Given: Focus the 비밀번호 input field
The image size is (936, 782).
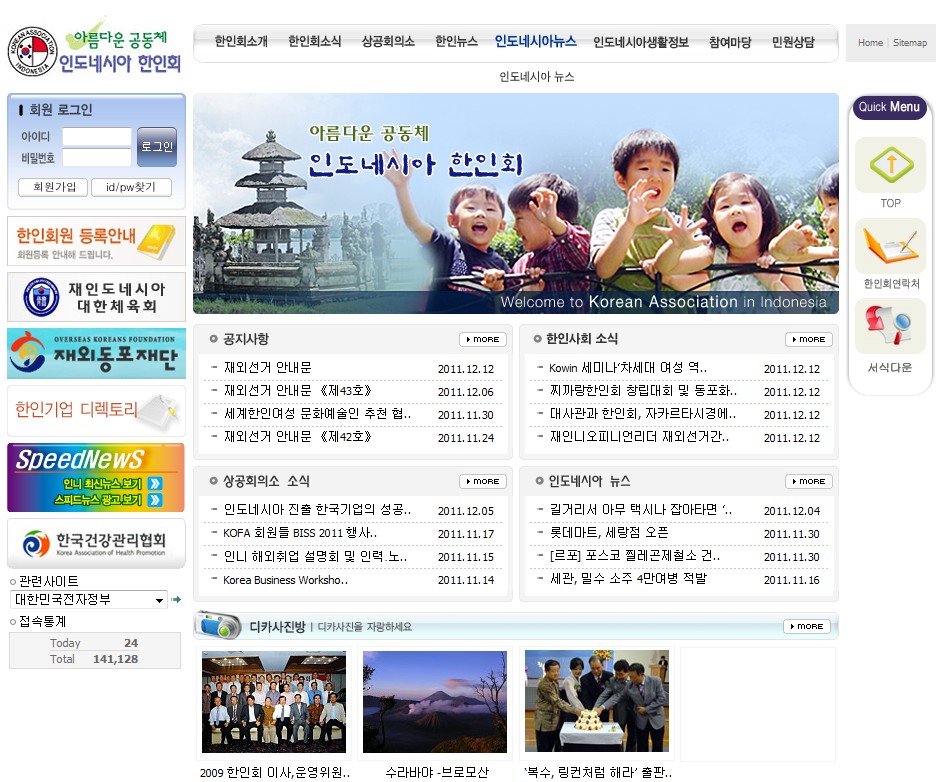Looking at the screenshot, I should coord(97,158).
